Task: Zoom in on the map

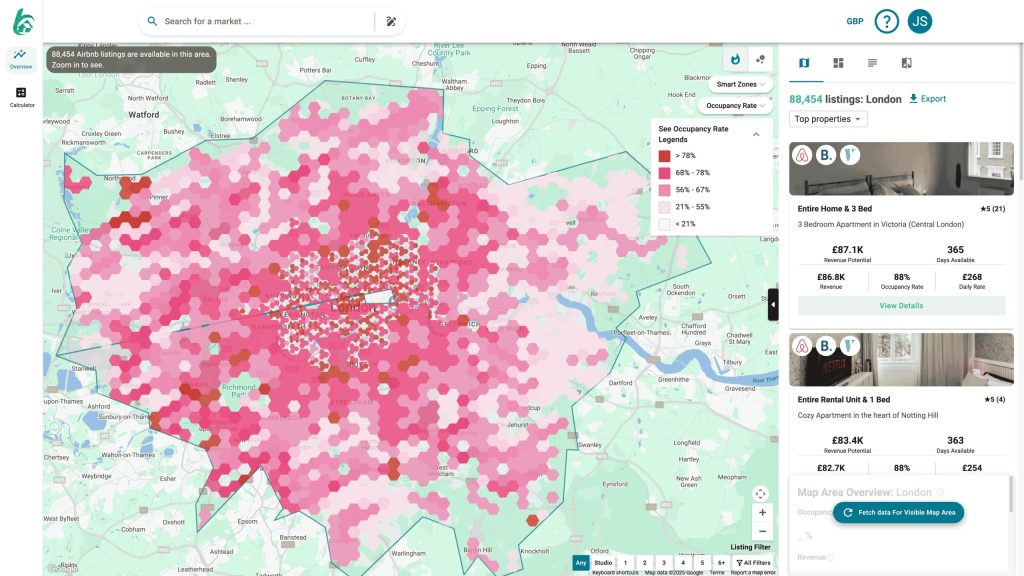Action: coord(762,512)
